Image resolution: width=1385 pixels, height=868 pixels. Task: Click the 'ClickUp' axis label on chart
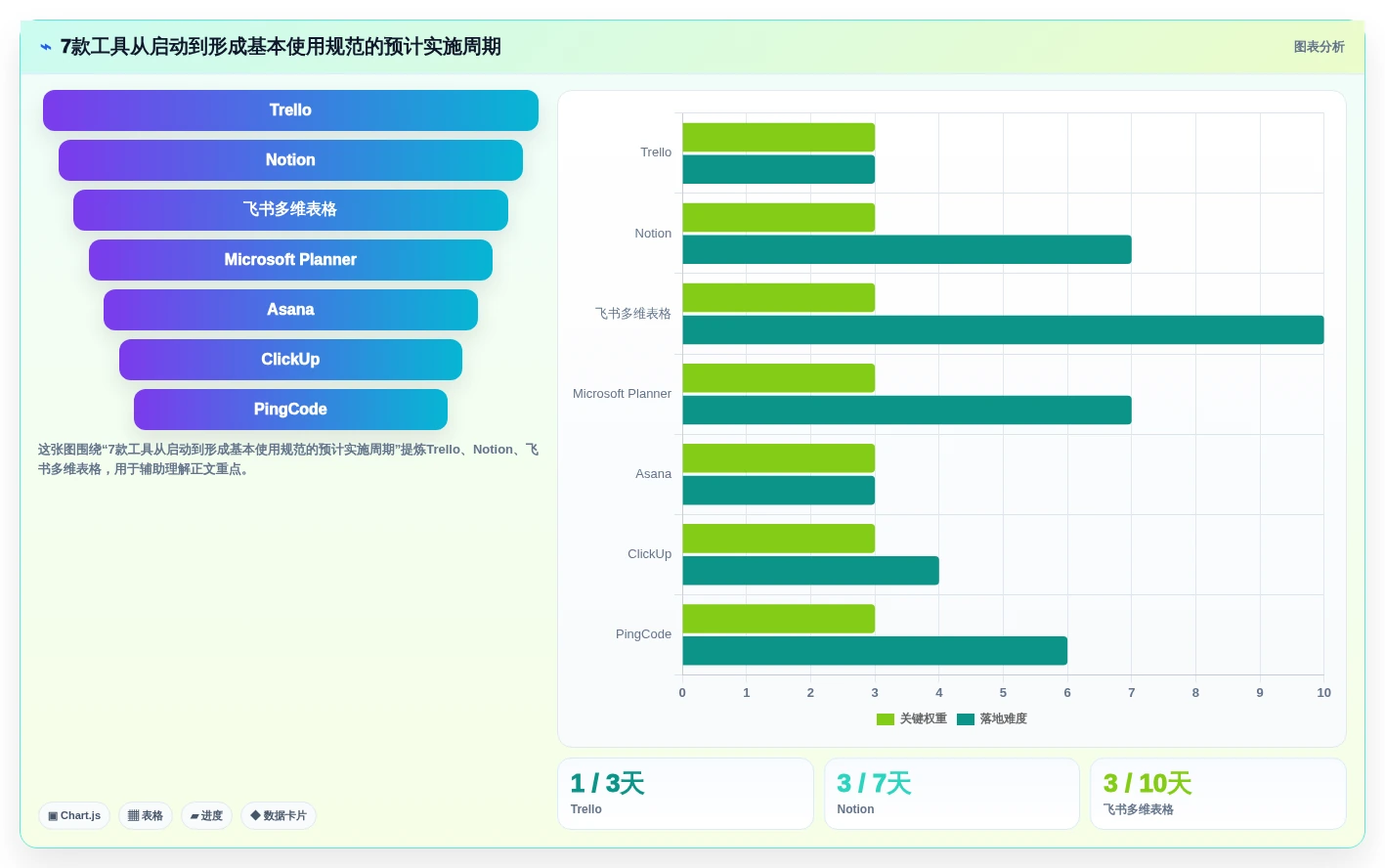pos(649,554)
